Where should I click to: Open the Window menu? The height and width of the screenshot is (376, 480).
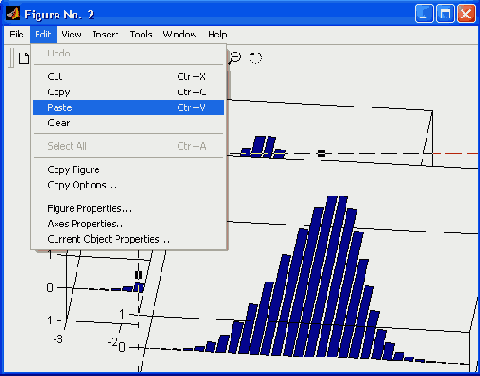[x=179, y=34]
